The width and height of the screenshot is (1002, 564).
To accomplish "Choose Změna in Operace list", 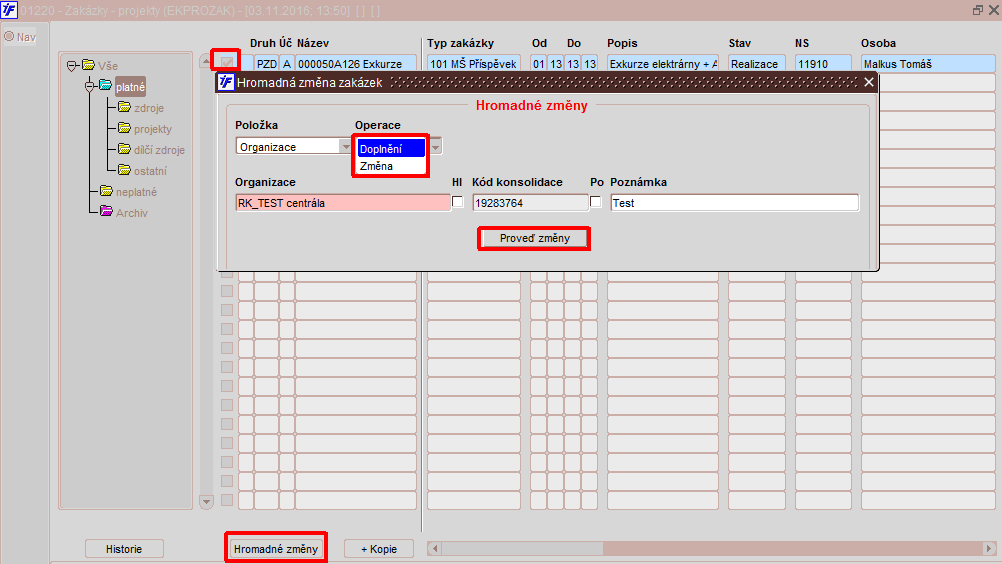I will (x=390, y=166).
